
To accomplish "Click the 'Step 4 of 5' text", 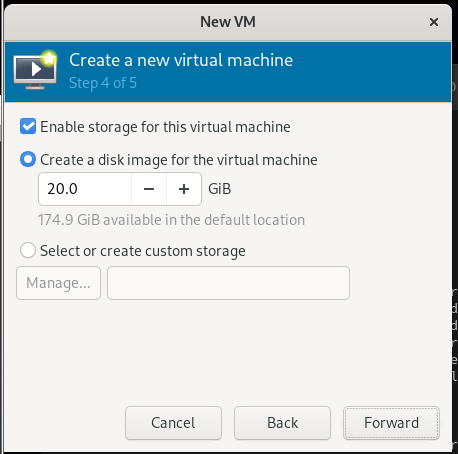I will click(103, 83).
